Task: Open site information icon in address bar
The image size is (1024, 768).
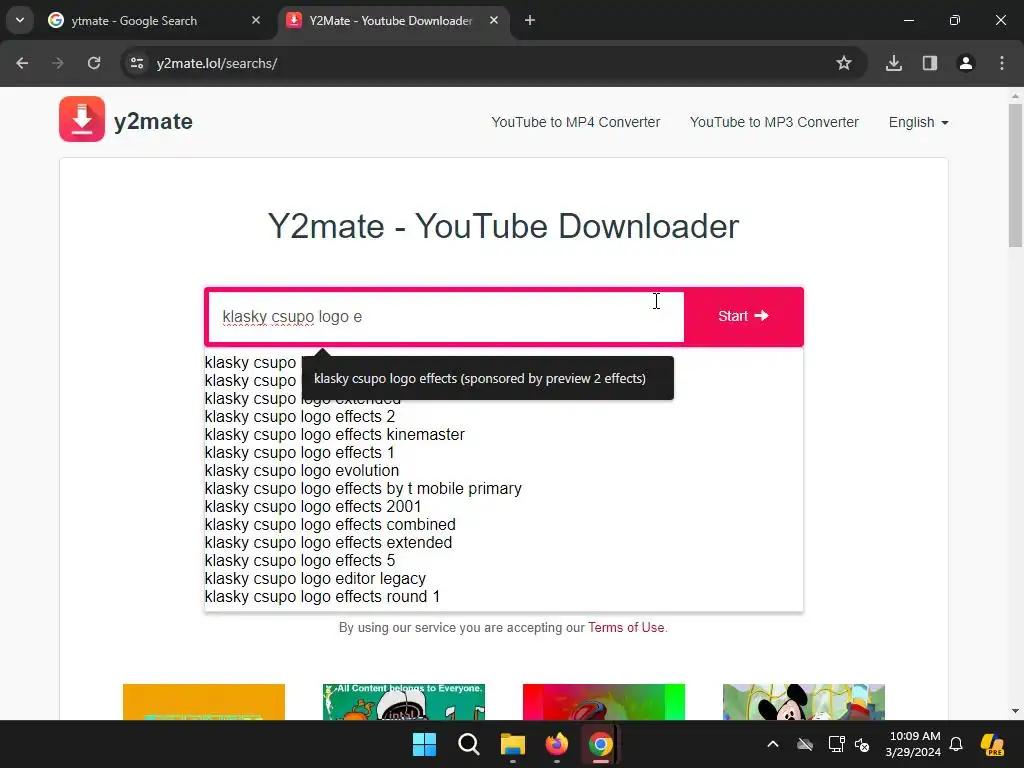Action: [x=137, y=63]
